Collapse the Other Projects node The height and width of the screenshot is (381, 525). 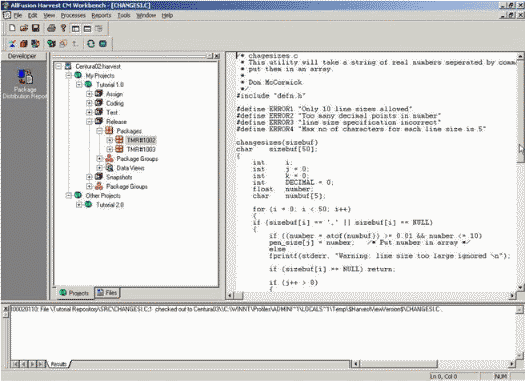[69, 196]
